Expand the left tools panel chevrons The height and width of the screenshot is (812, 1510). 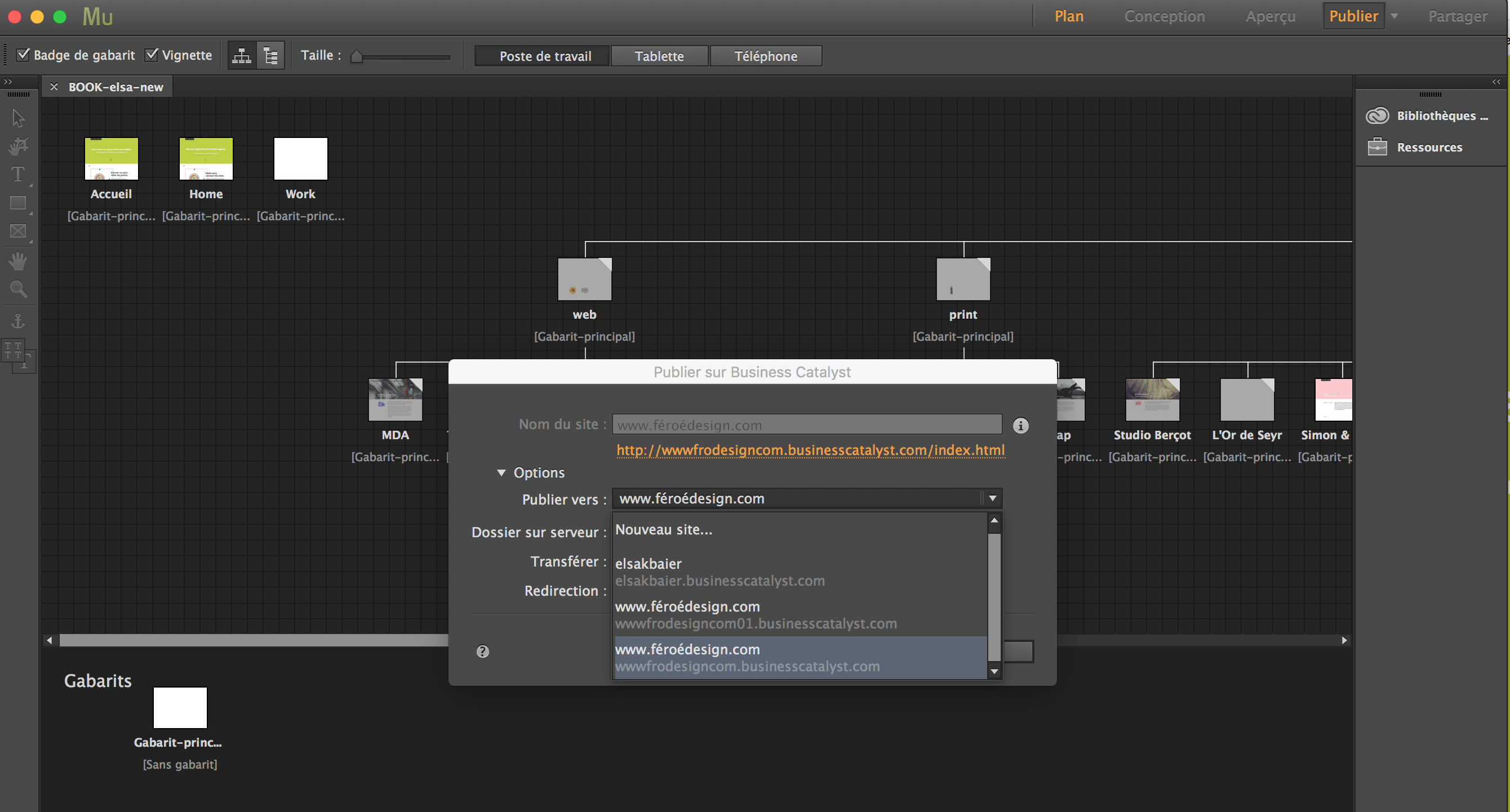coord(8,82)
